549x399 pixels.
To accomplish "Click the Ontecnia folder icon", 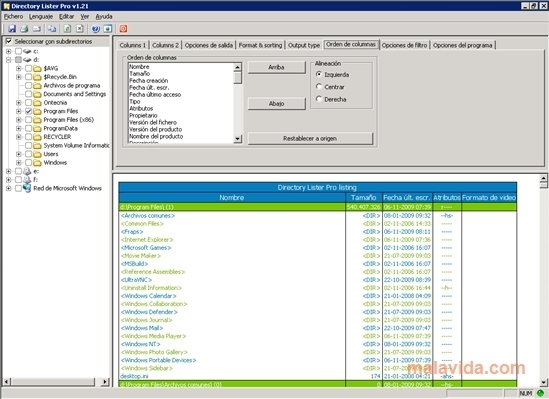I will tap(37, 103).
